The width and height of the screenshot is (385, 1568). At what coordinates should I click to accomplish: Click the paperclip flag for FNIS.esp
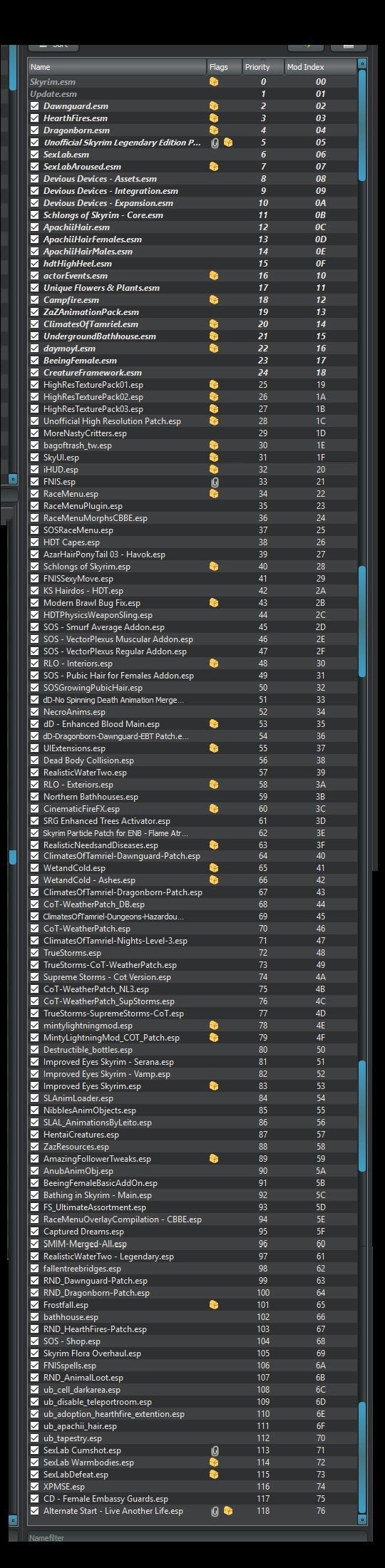215,482
